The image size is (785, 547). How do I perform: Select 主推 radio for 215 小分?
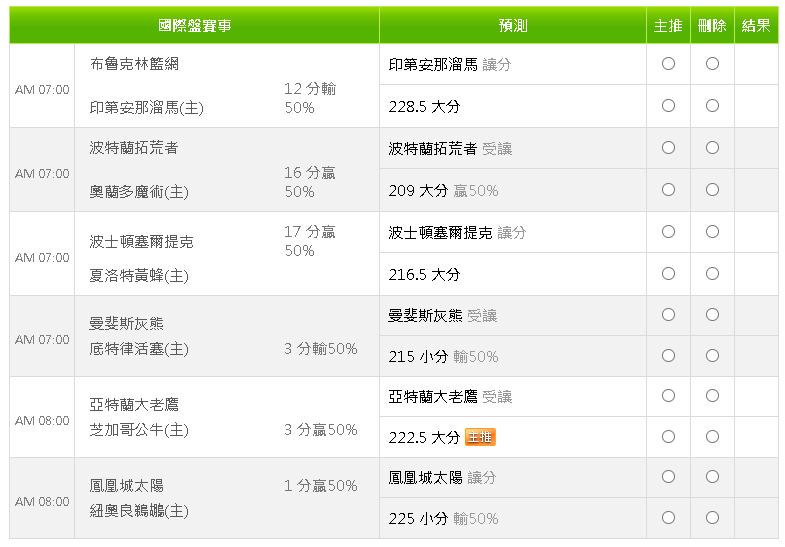[668, 356]
